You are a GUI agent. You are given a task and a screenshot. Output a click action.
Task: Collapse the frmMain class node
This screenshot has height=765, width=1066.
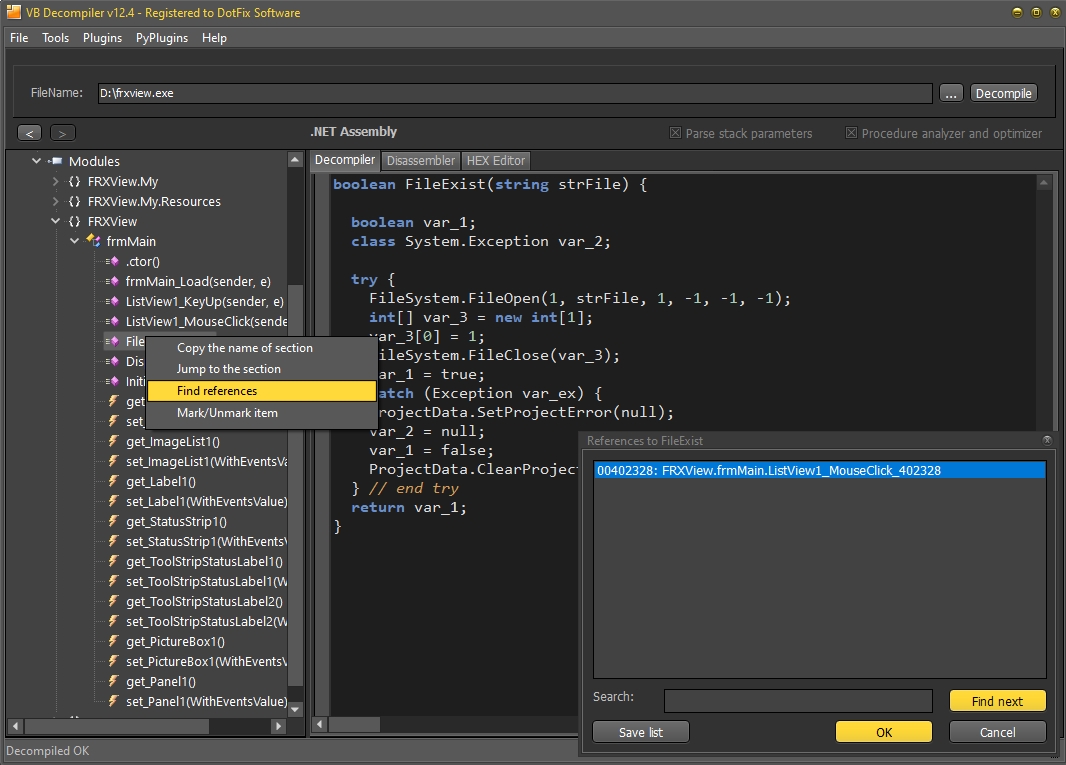click(x=74, y=241)
